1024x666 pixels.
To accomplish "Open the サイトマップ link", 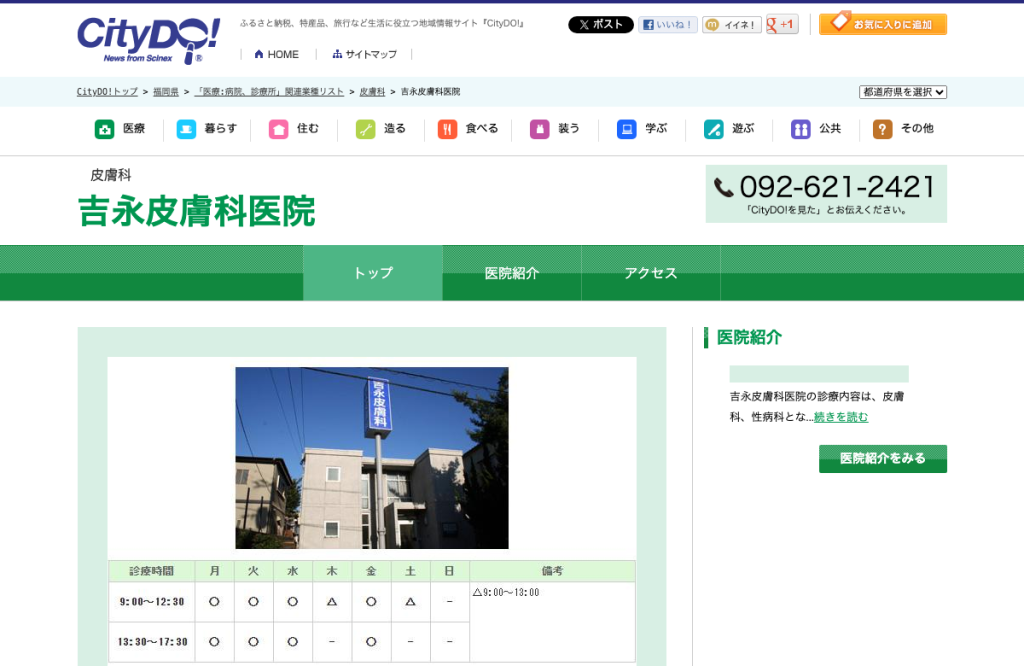I will [364, 54].
